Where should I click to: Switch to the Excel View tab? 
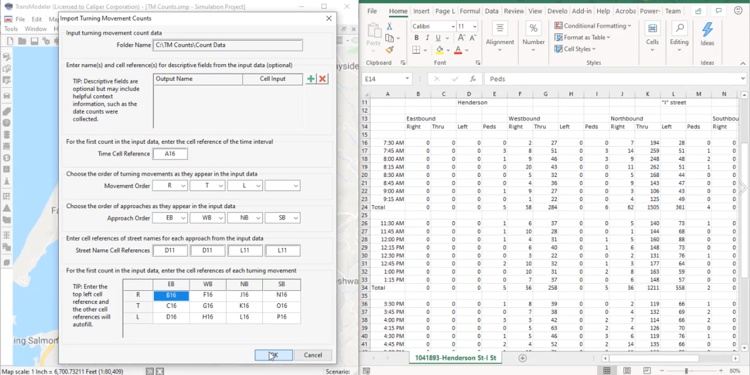click(535, 11)
